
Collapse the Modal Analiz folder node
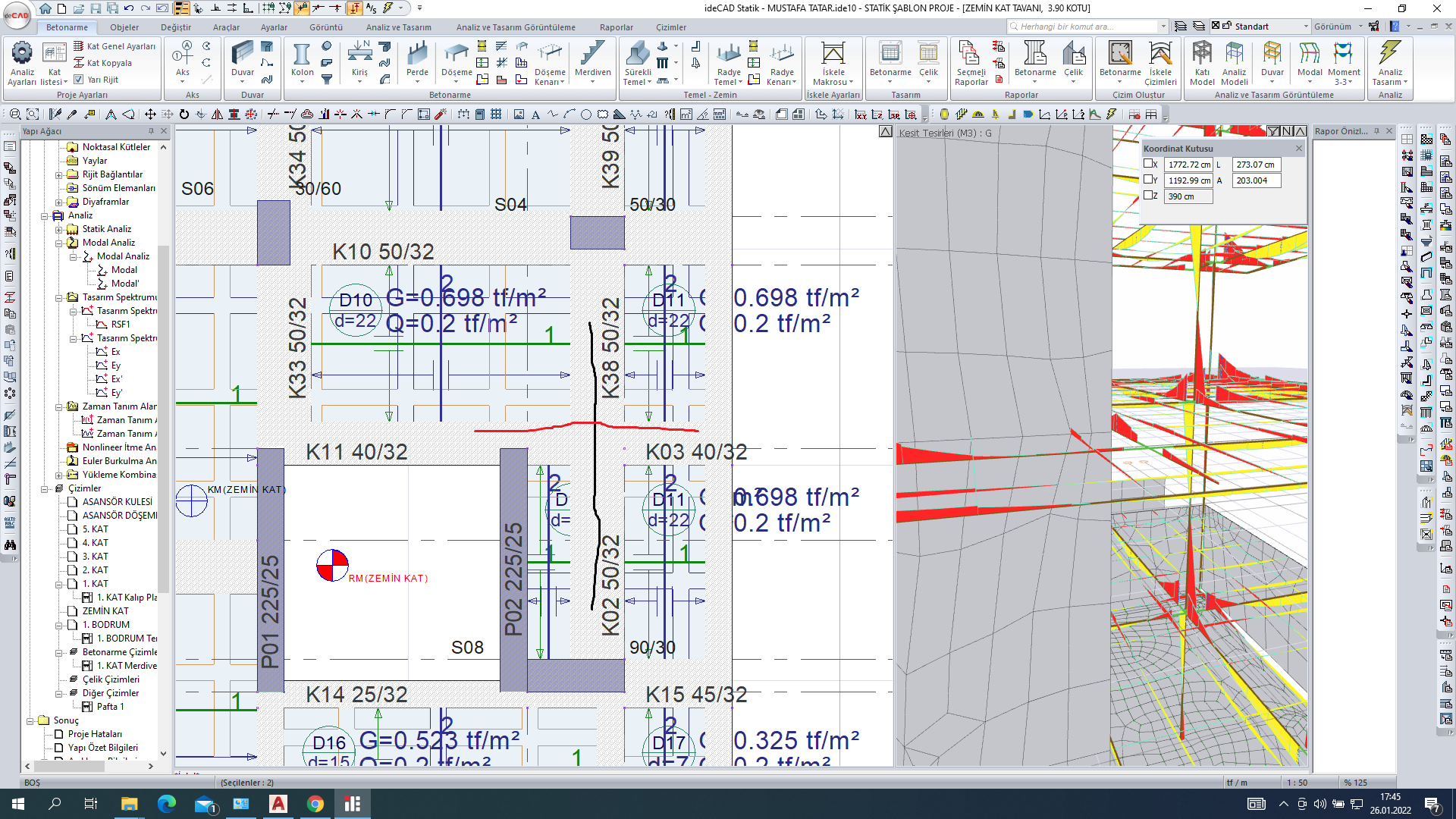point(59,243)
